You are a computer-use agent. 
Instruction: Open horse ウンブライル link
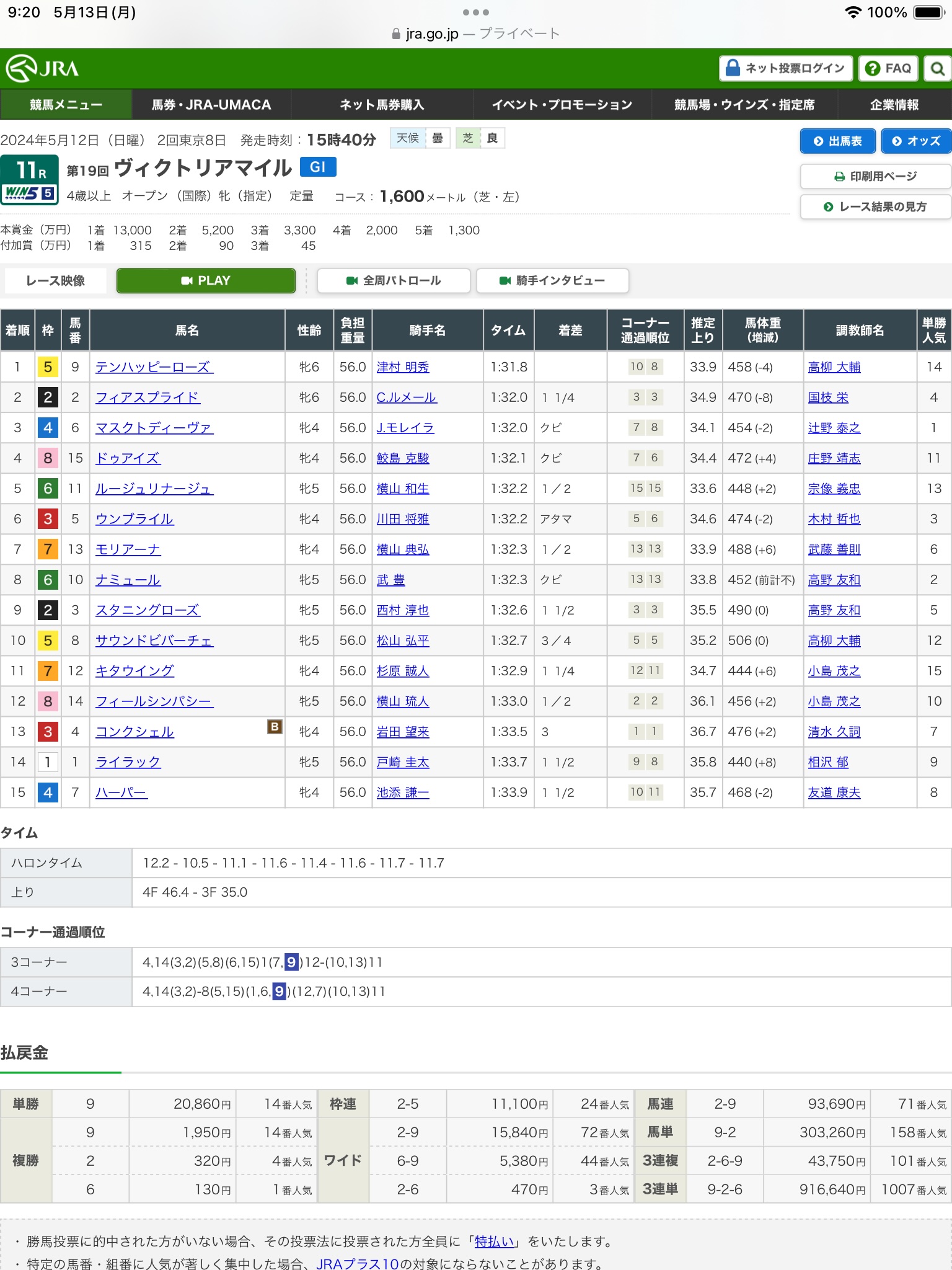pyautogui.click(x=134, y=519)
